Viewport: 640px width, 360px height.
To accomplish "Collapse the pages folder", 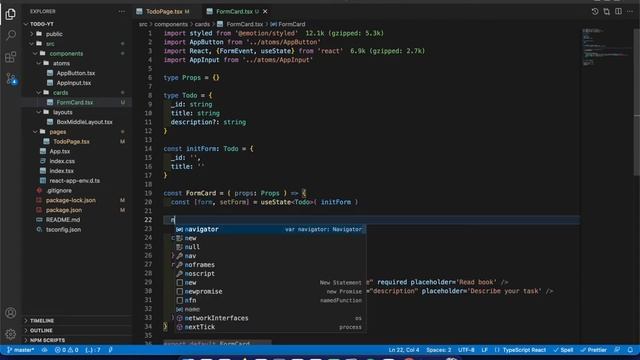I will 58,132.
